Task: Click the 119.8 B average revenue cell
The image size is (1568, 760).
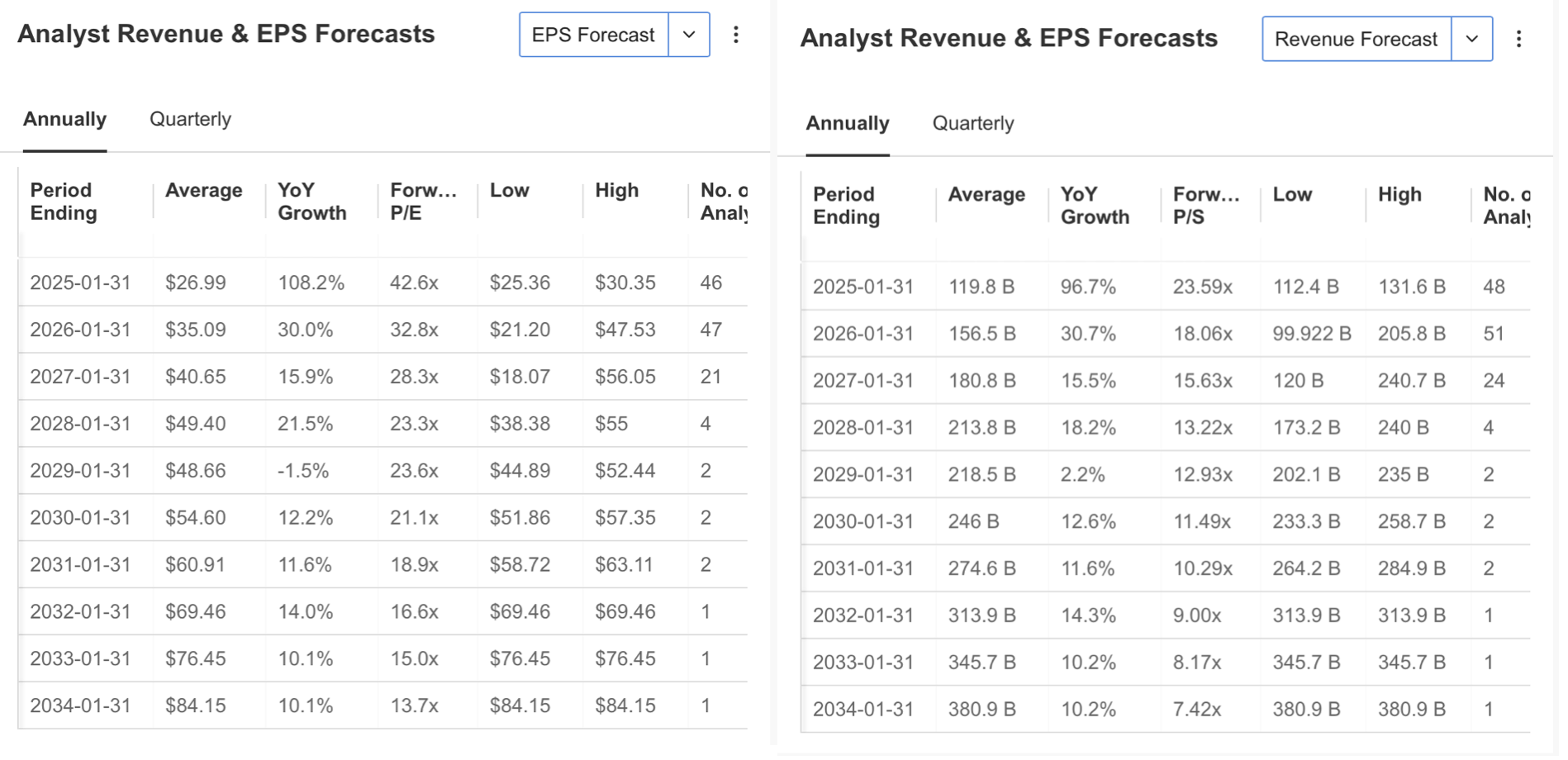Action: click(981, 287)
